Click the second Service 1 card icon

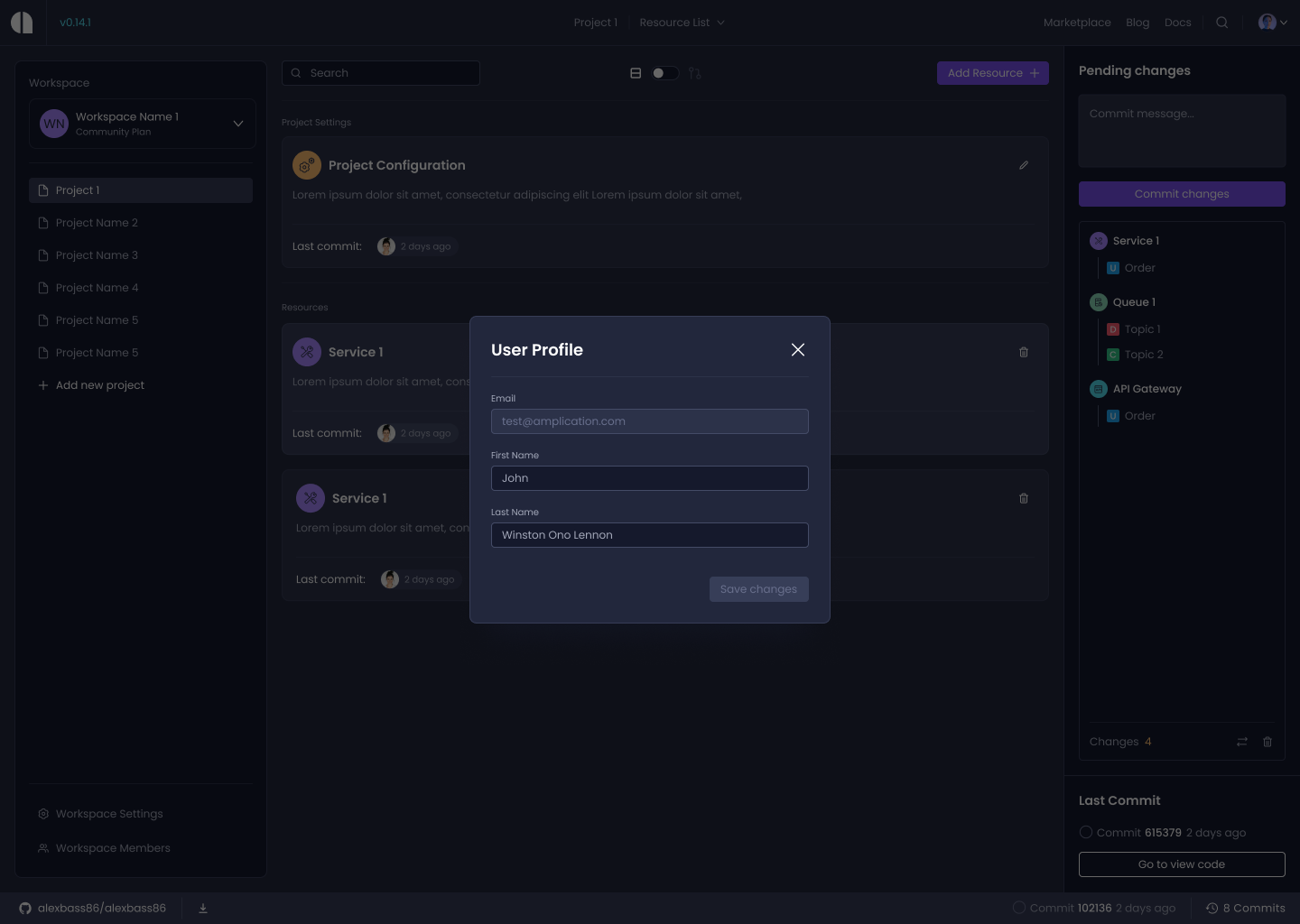click(x=311, y=498)
